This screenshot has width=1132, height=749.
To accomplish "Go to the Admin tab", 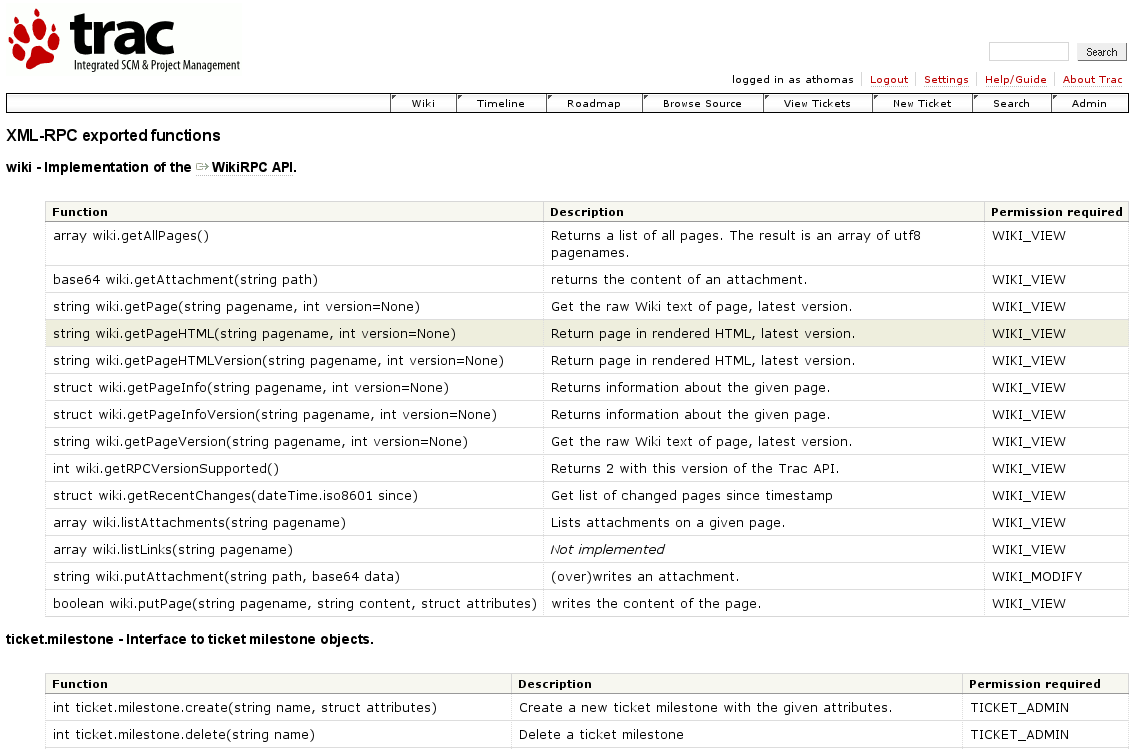I will (1089, 103).
